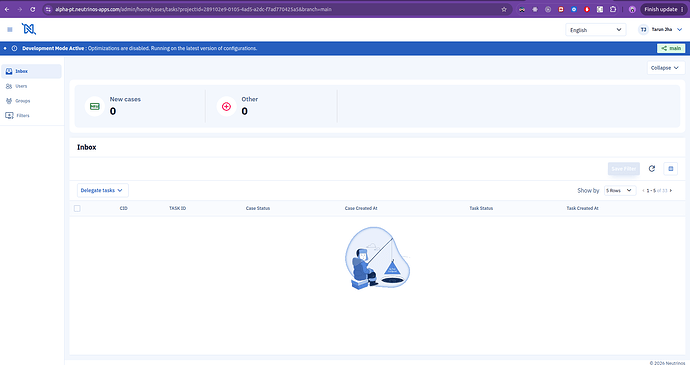Click the Development Mode info icon
The width and height of the screenshot is (690, 365).
[x=15, y=48]
